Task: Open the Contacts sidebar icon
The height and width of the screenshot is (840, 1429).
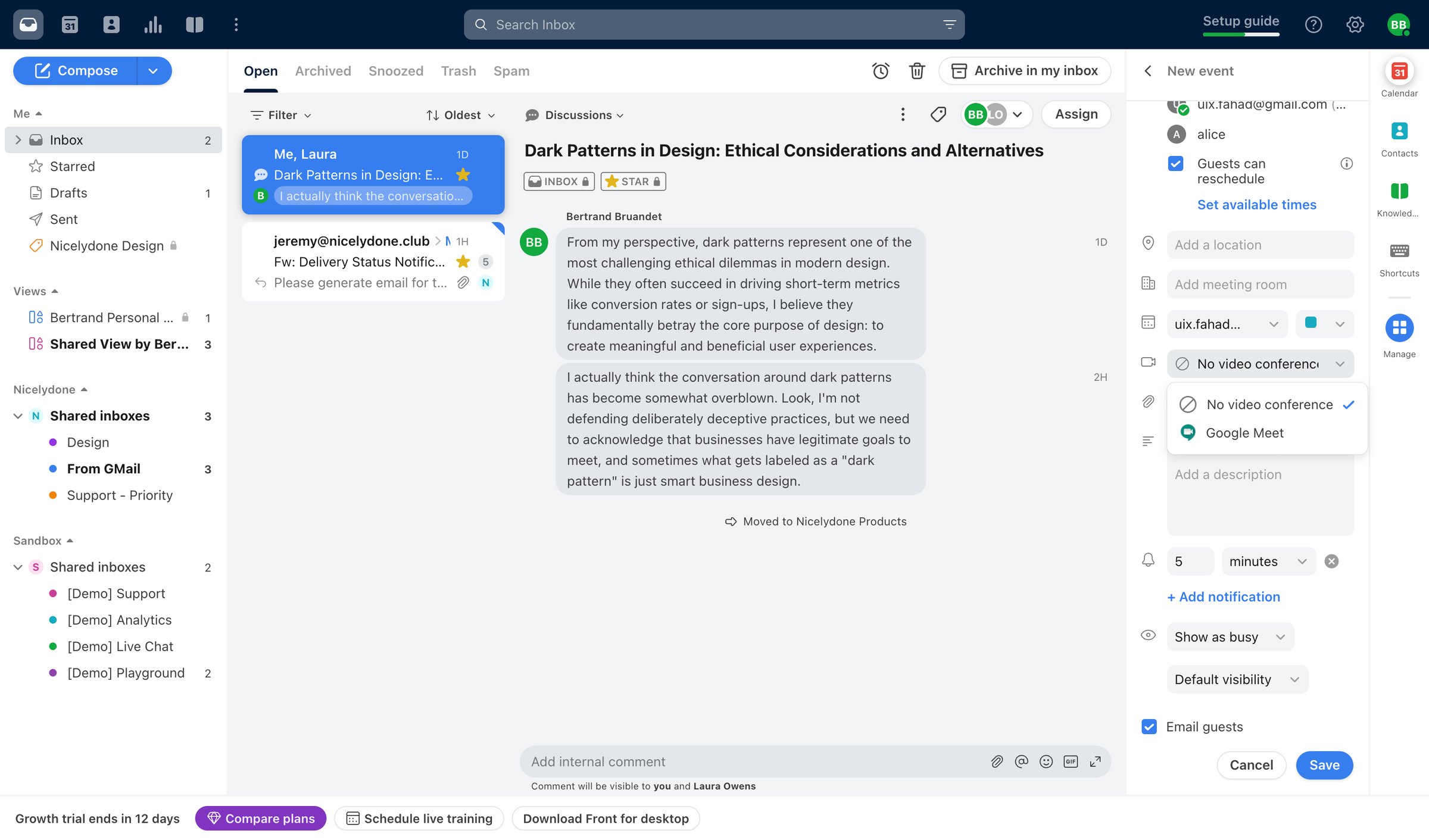Action: [x=1399, y=139]
